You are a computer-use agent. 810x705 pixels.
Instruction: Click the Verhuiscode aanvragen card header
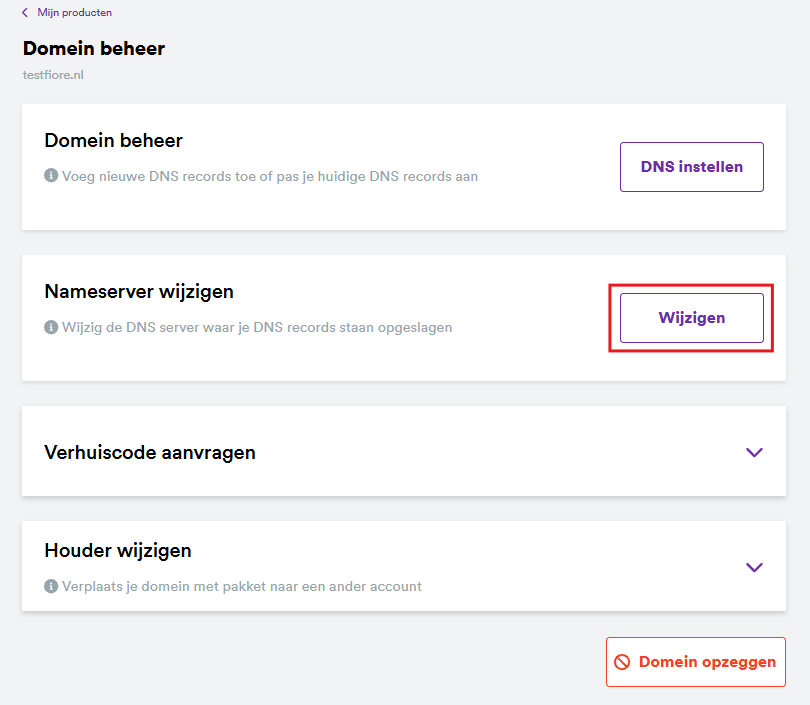click(x=150, y=452)
